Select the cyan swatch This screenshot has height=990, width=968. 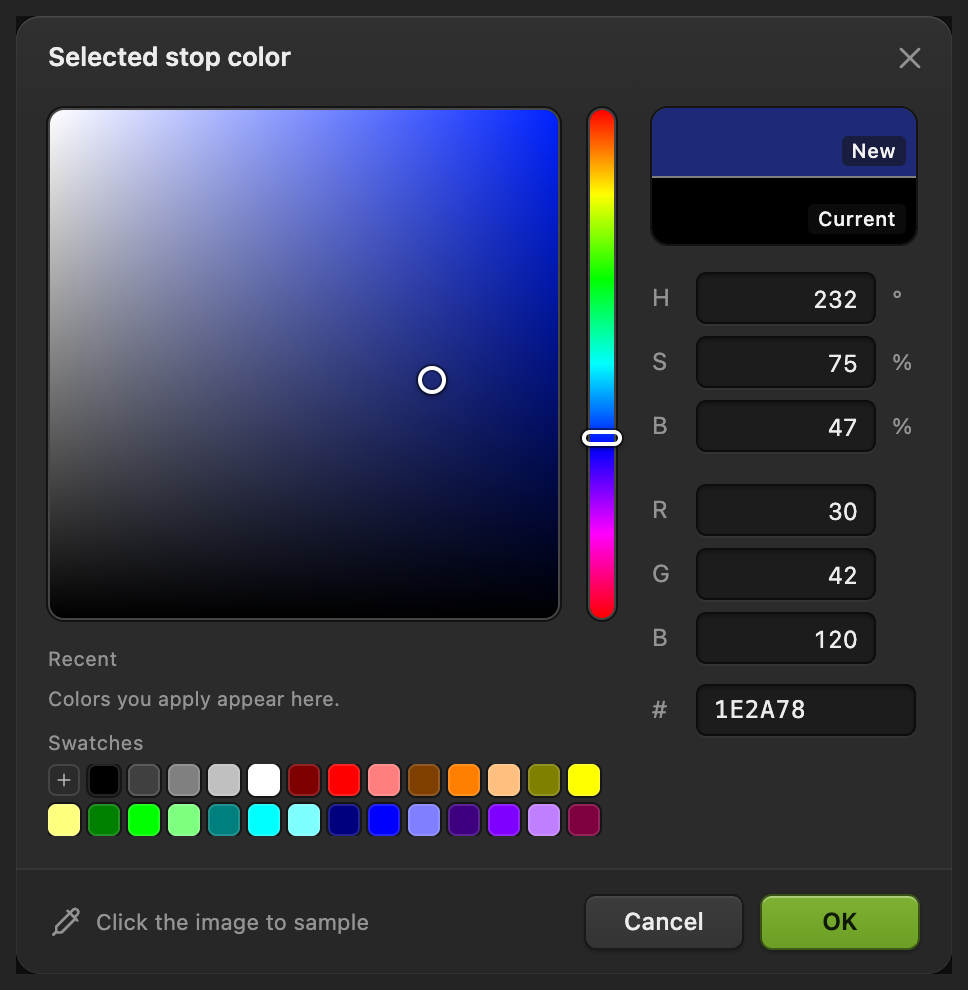pyautogui.click(x=264, y=820)
